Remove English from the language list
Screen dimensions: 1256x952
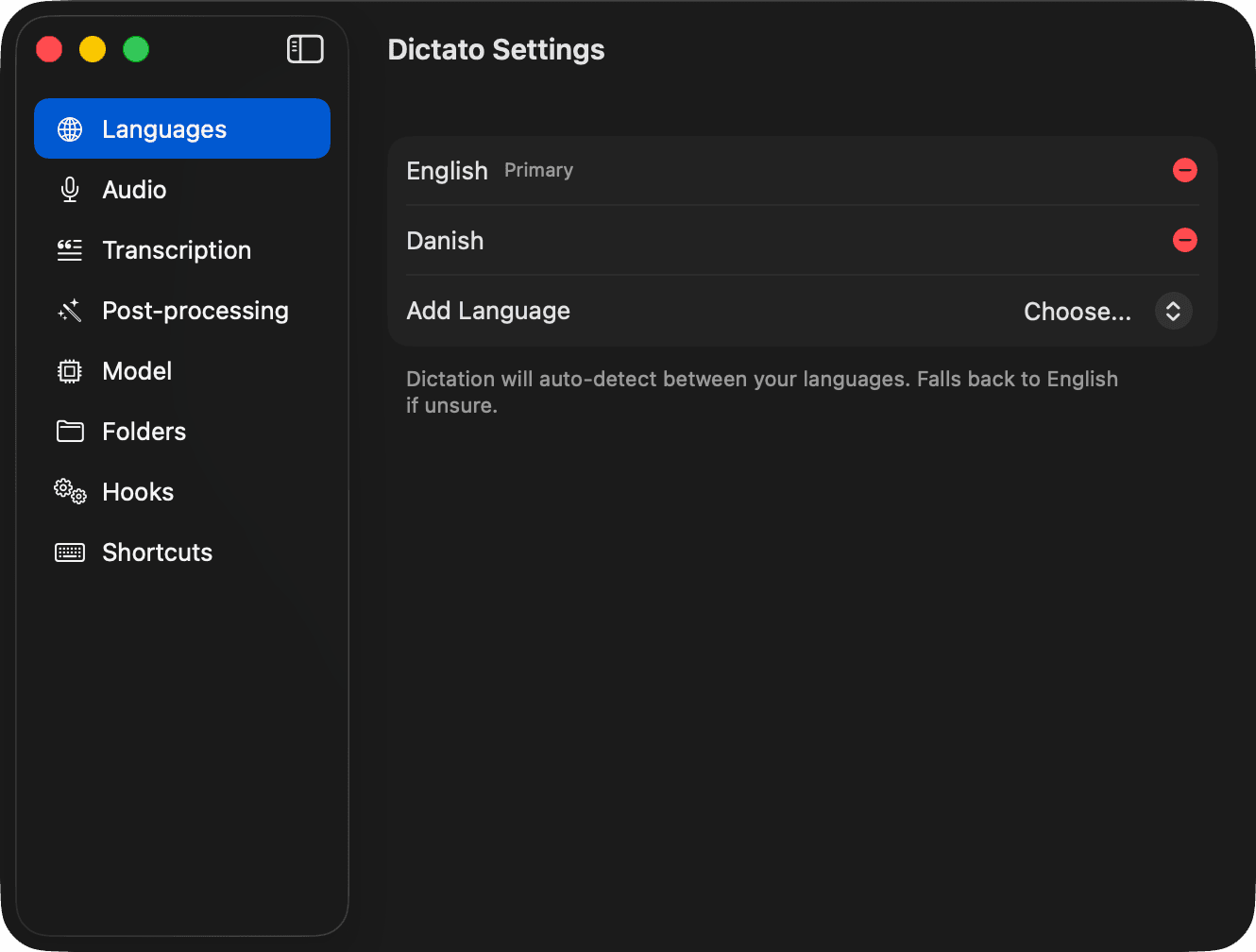[1185, 170]
